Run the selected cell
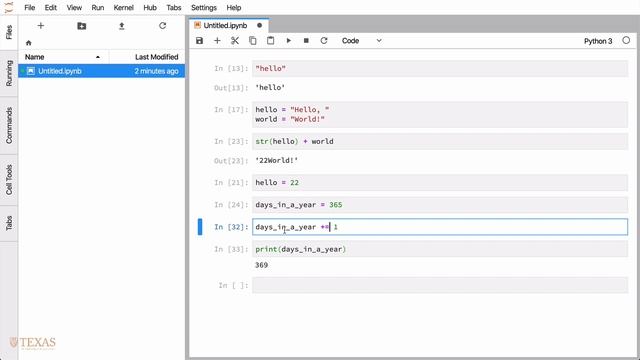 (x=289, y=41)
